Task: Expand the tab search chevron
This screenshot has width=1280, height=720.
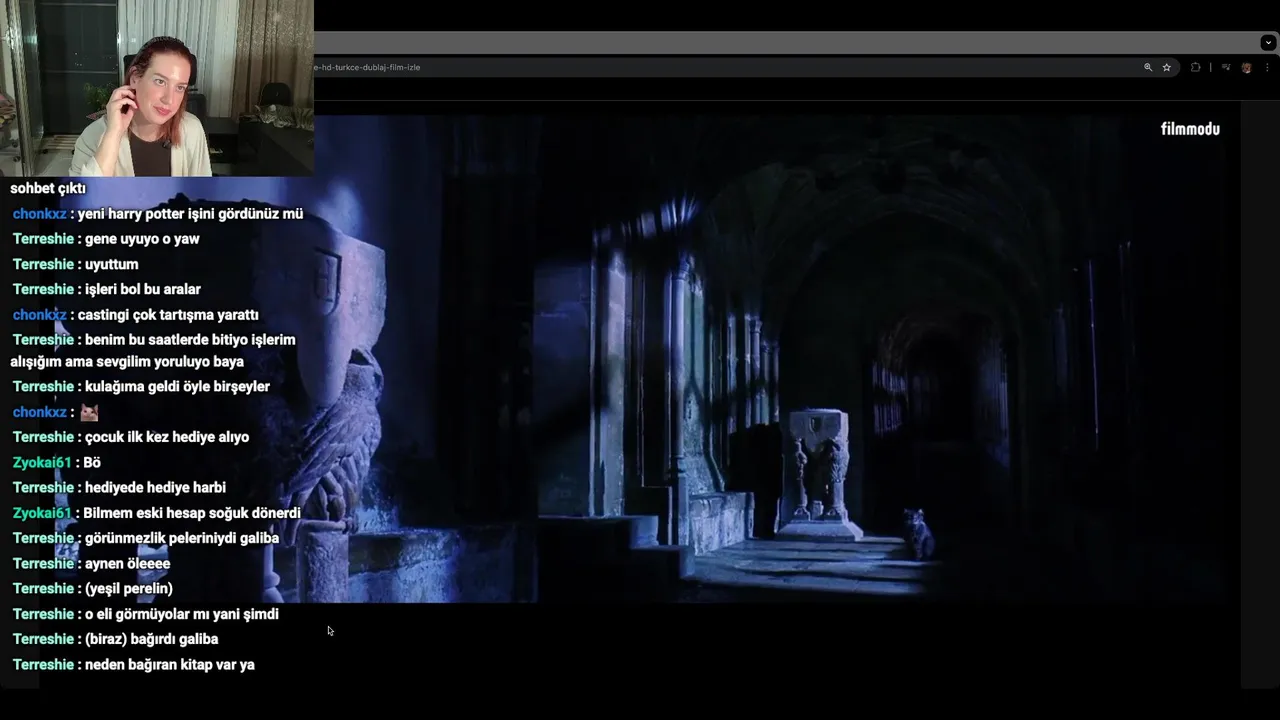Action: pos(1268,43)
